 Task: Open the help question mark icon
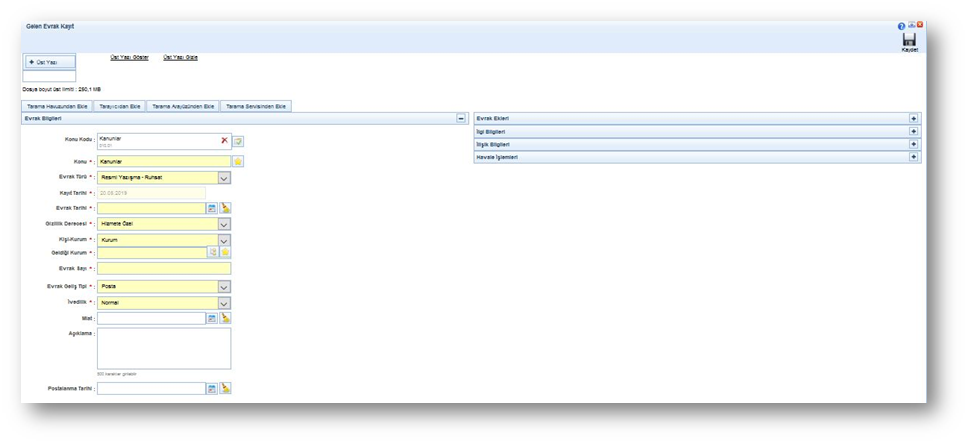(x=901, y=26)
